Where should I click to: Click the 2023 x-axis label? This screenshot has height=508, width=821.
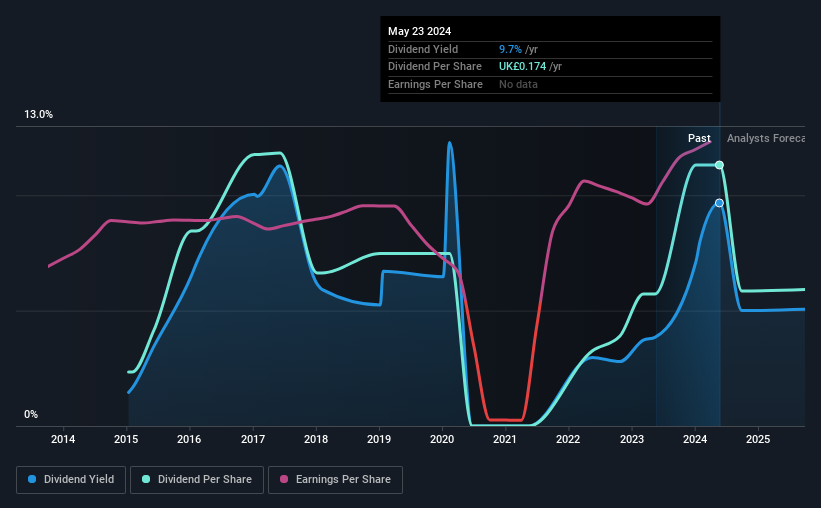632,439
